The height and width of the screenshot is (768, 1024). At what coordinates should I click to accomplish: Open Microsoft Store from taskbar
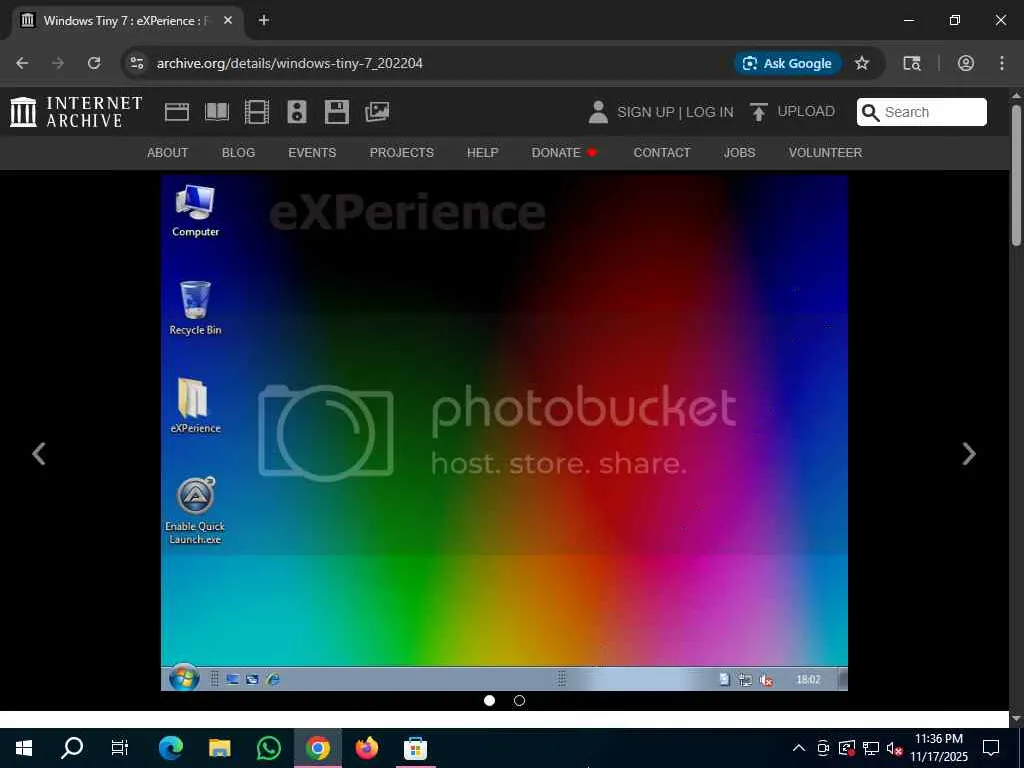coord(415,748)
